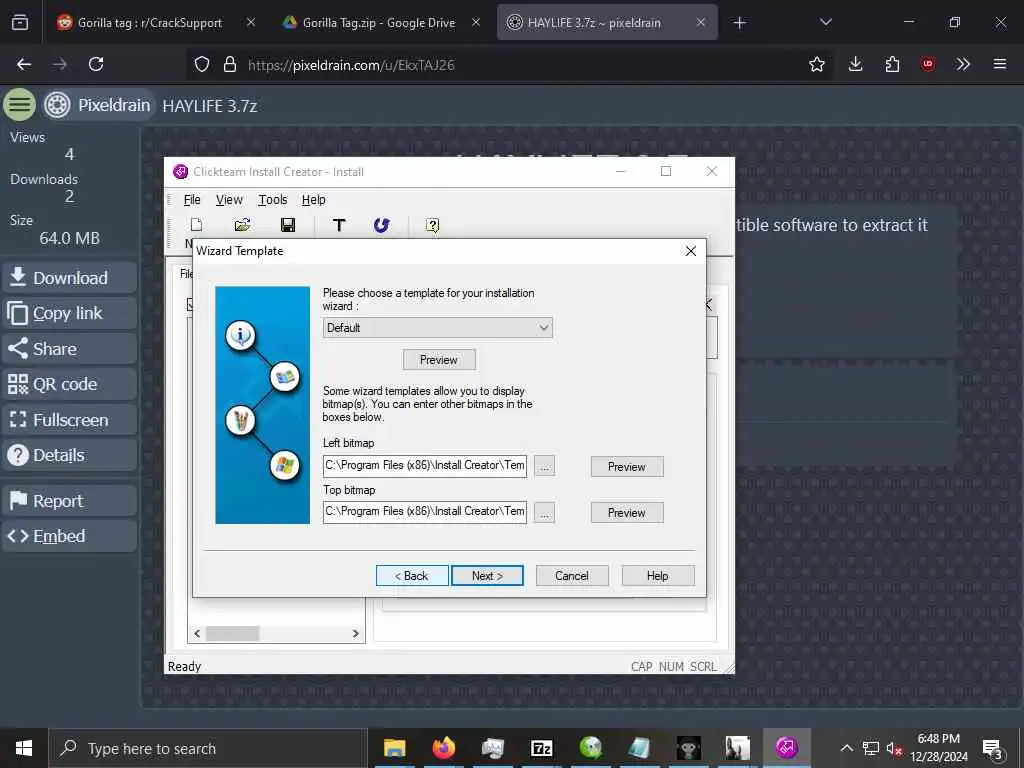This screenshot has width=1024, height=768.
Task: Open the View menu in Install Creator
Action: 229,200
